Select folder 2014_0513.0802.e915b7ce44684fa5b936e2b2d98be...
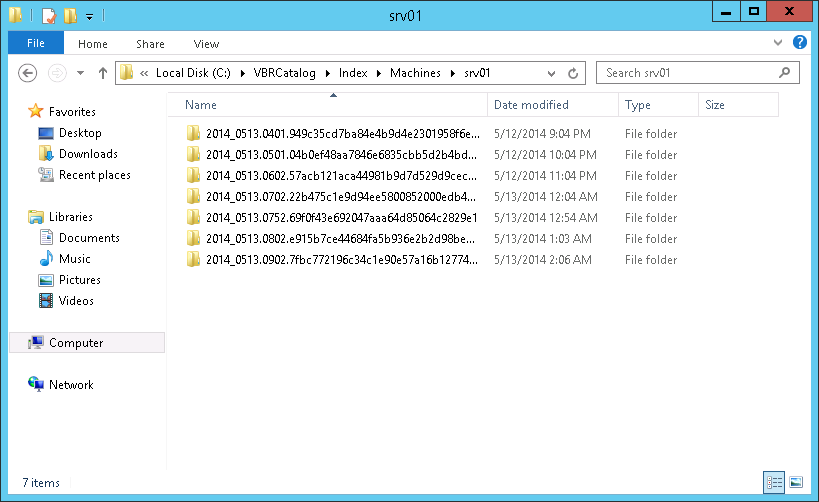This screenshot has height=502, width=819. tap(340, 239)
